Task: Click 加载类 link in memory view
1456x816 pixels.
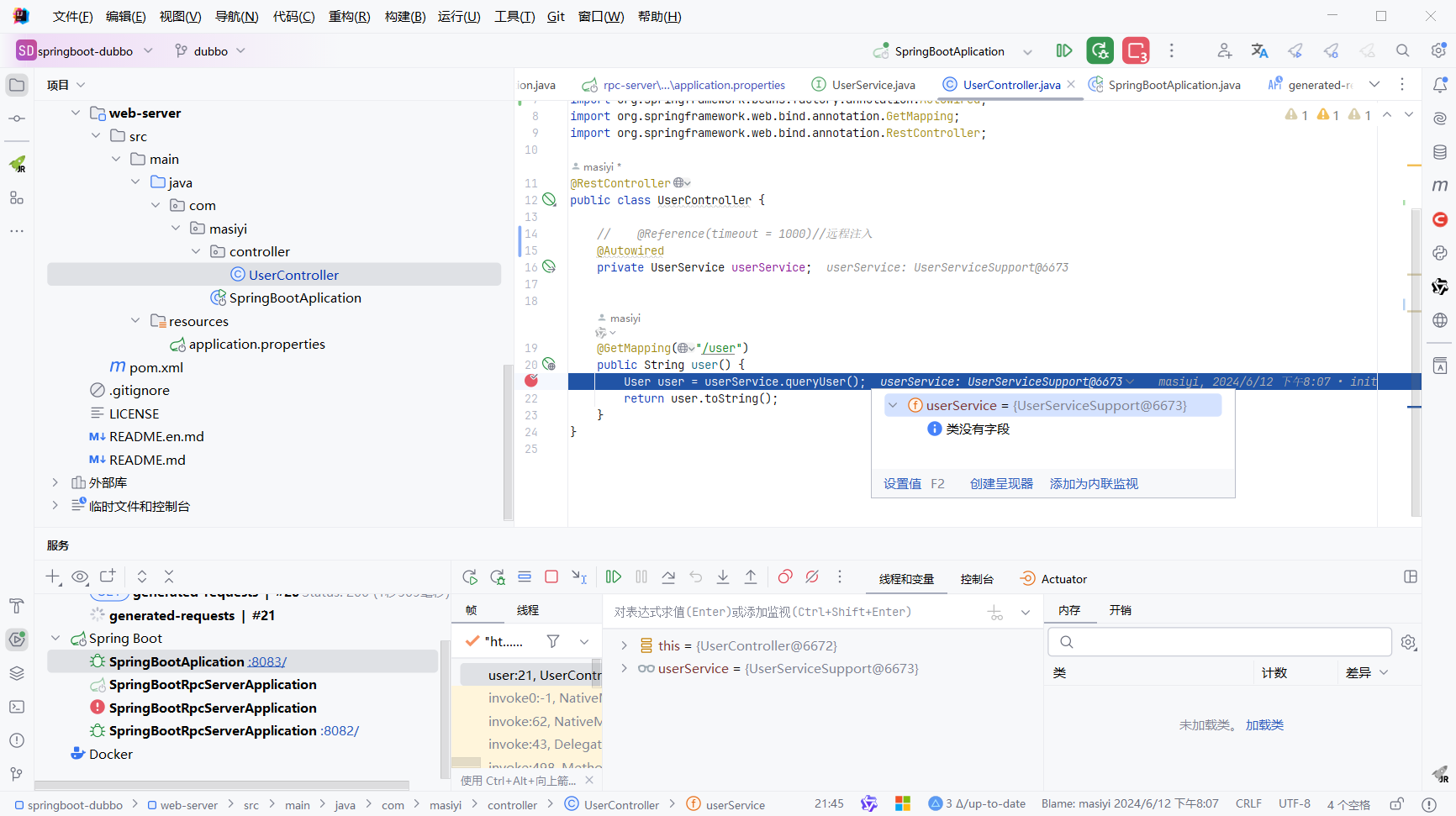Action: [1264, 725]
